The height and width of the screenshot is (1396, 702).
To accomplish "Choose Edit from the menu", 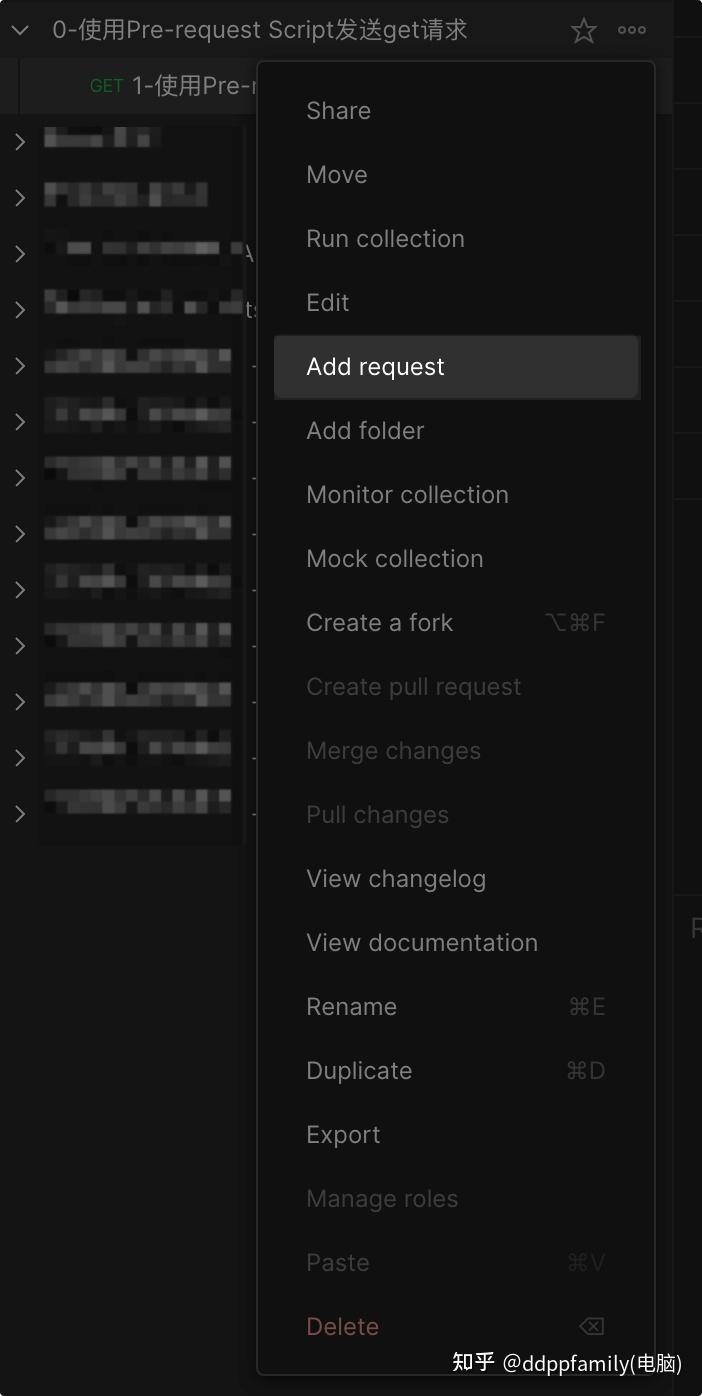I will click(328, 303).
